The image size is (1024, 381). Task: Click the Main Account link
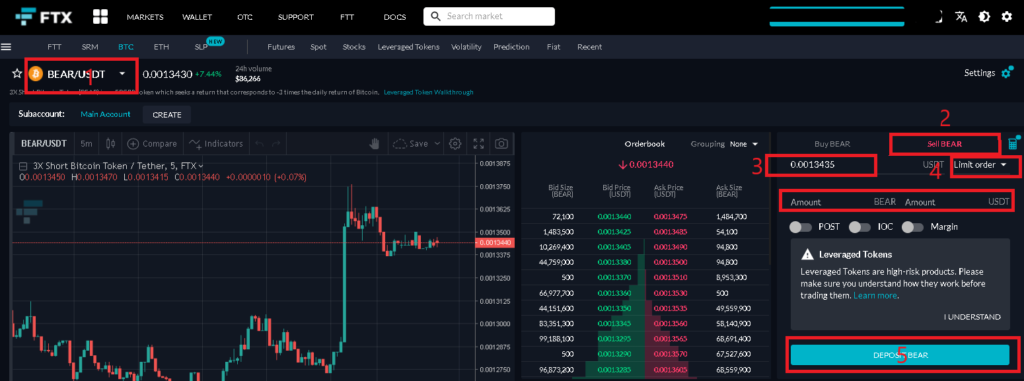click(105, 114)
